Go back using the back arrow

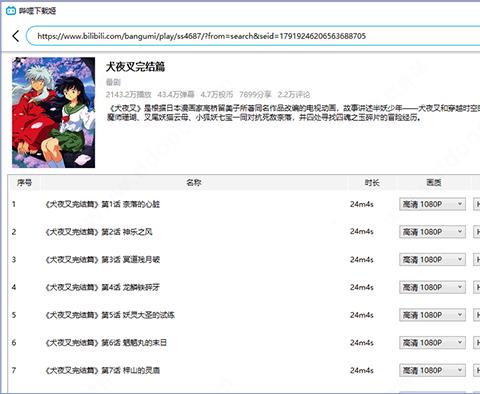point(16,36)
